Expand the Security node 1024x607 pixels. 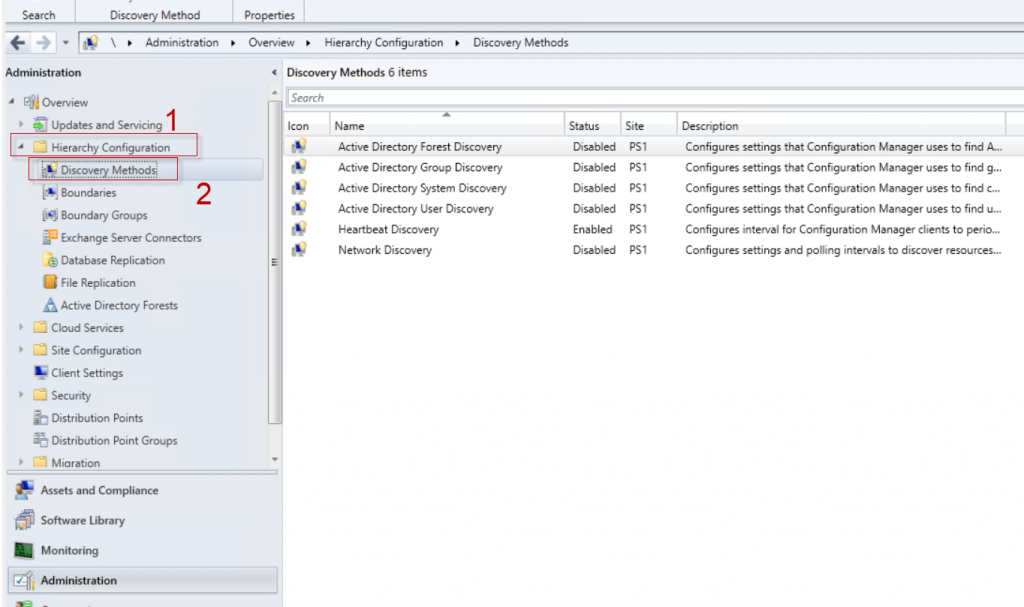point(21,395)
